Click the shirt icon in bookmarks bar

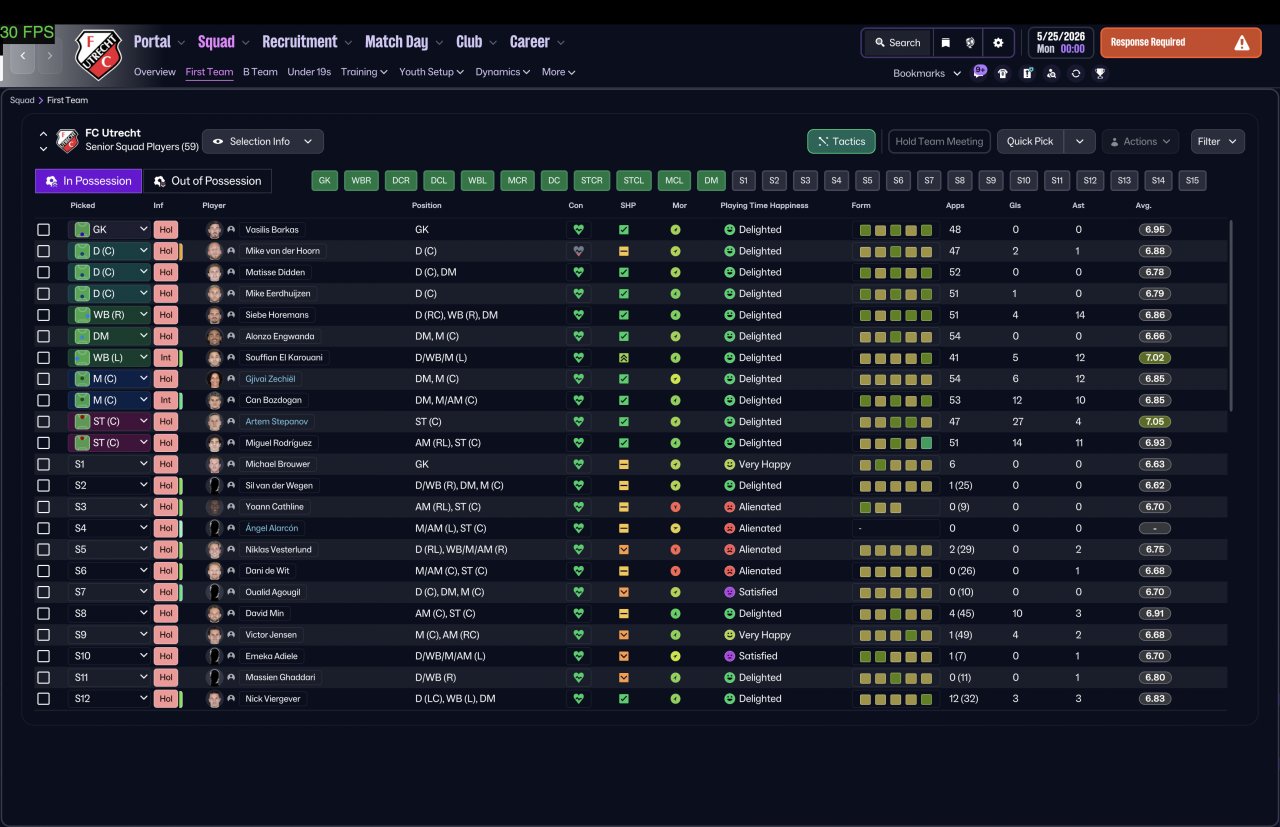1003,73
